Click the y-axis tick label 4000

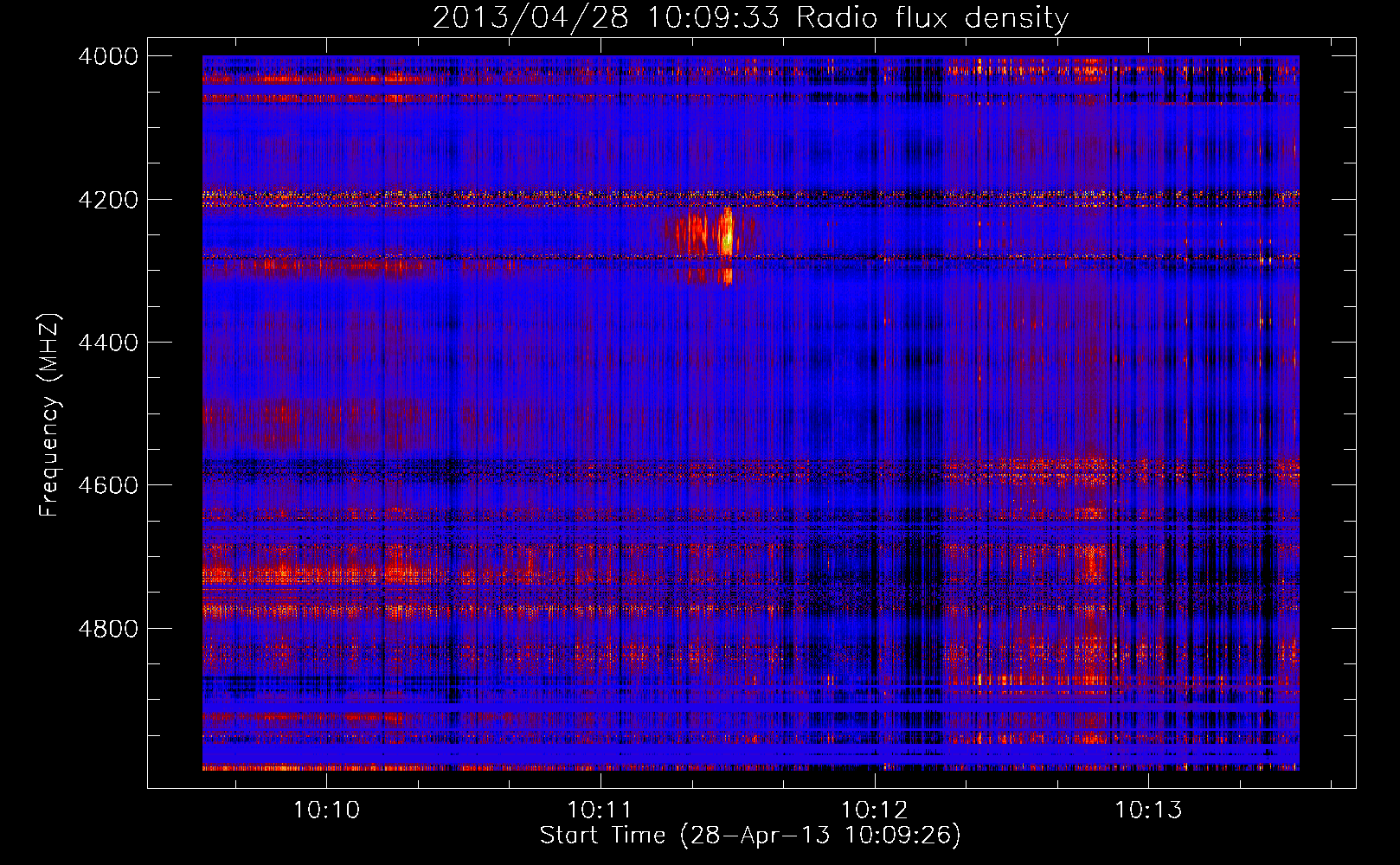[108, 56]
